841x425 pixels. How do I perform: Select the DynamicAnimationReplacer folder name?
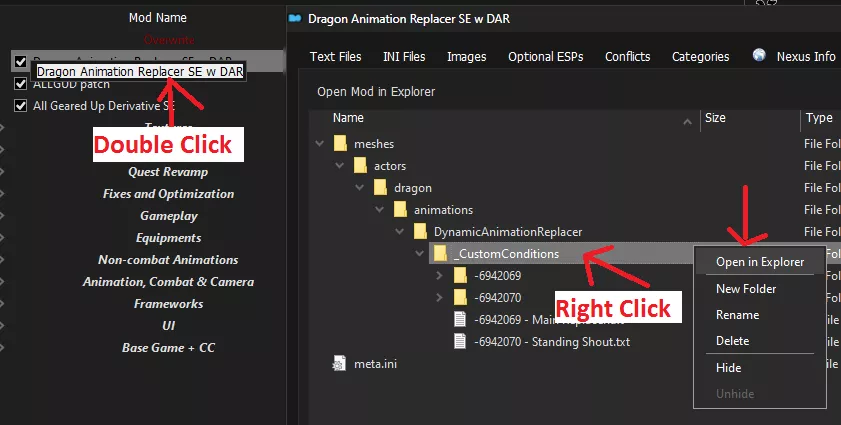508,232
